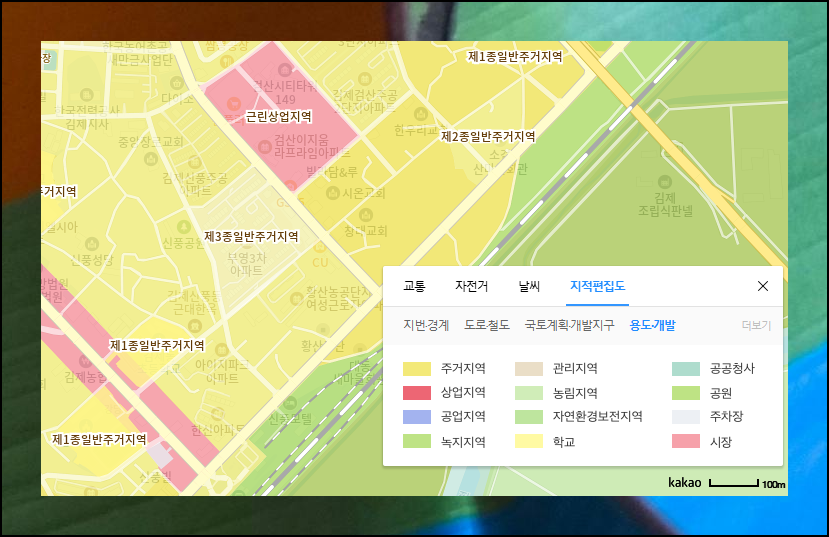Click the 검산이지움 라프라임아파트 icon
The width and height of the screenshot is (829, 537).
coord(264,146)
